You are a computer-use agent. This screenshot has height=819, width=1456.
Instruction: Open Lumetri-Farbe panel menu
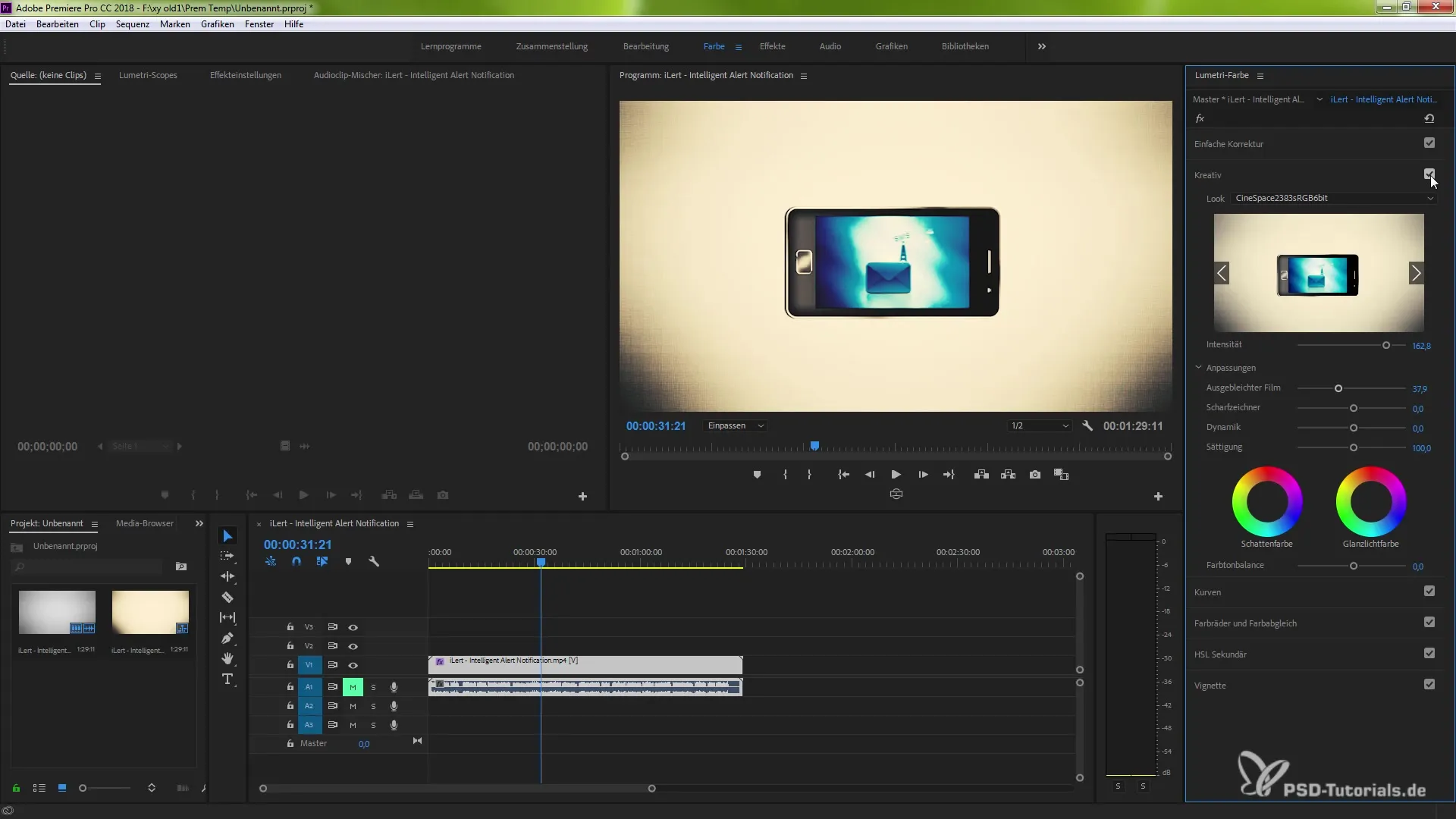(x=1260, y=76)
